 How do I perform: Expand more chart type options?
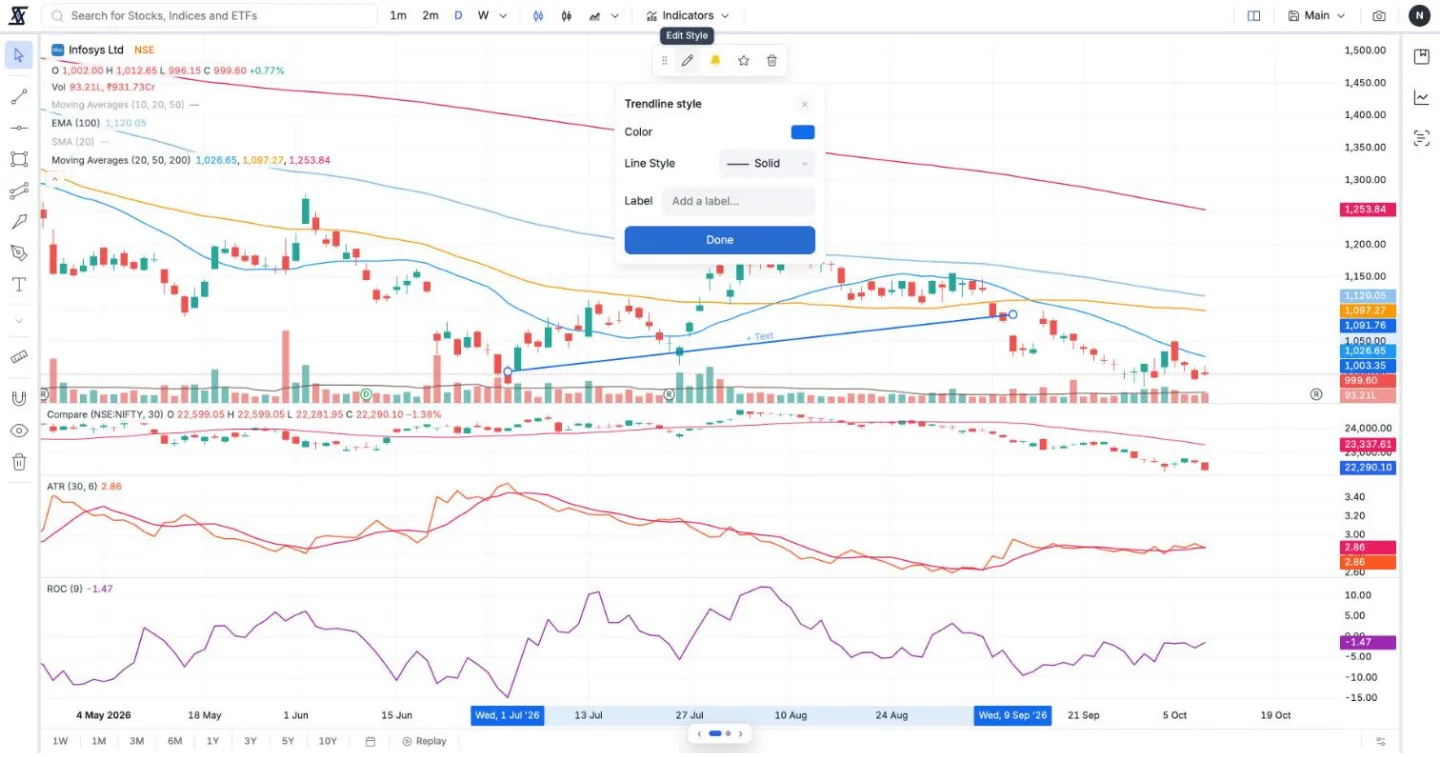click(x=615, y=16)
